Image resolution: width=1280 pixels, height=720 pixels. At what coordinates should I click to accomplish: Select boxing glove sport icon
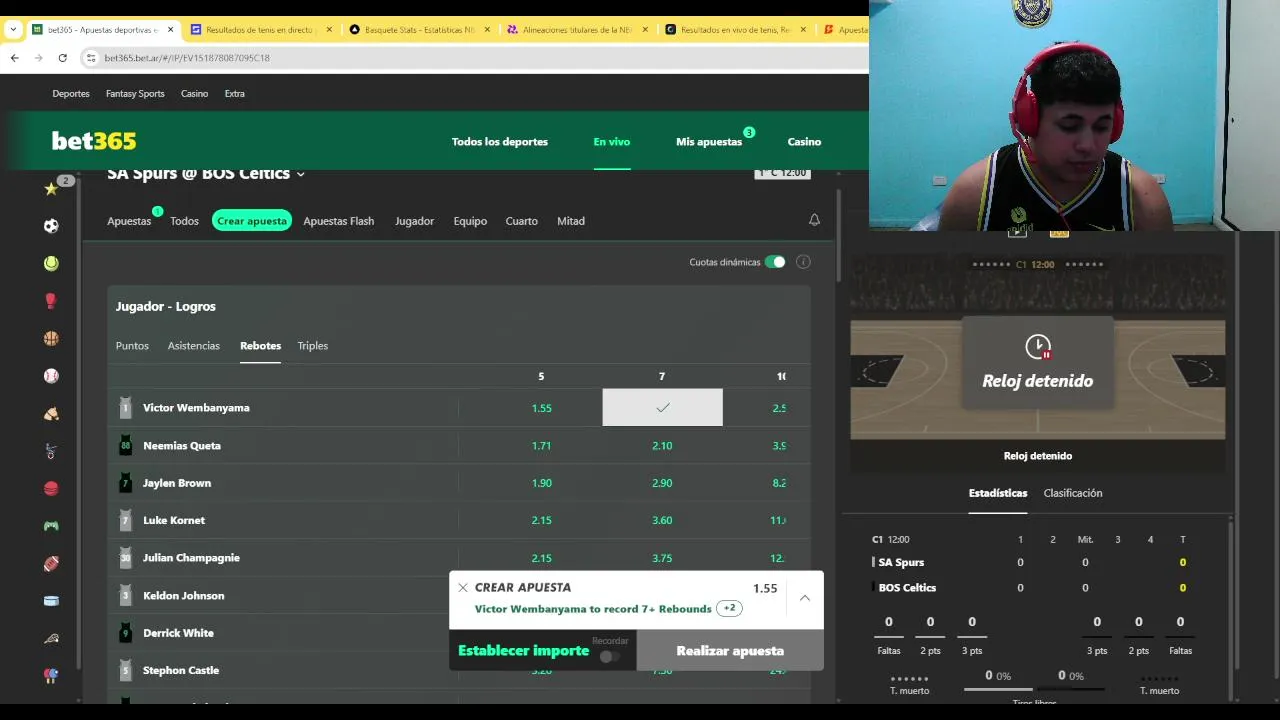(x=51, y=301)
